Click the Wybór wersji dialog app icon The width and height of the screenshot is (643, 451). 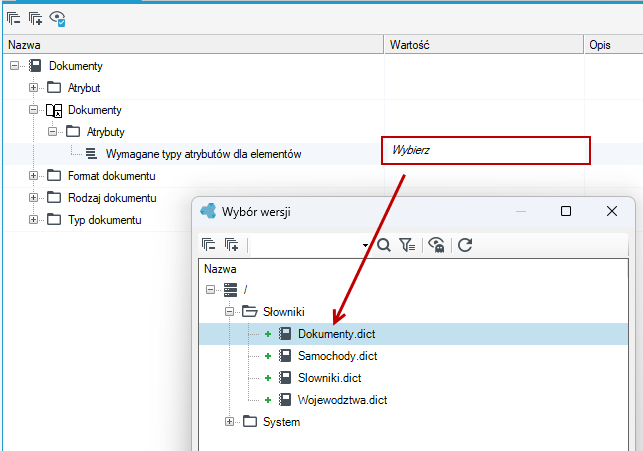pyautogui.click(x=208, y=211)
